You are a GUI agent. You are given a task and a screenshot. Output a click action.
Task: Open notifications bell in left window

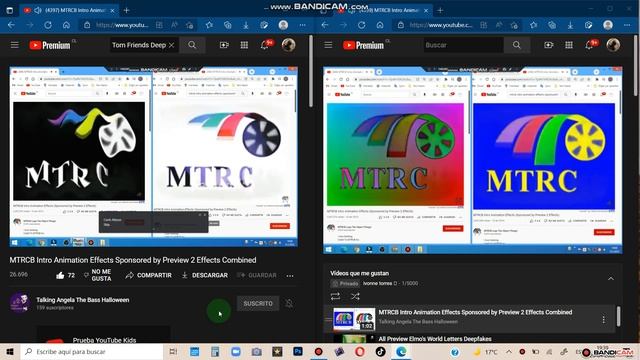tap(265, 45)
